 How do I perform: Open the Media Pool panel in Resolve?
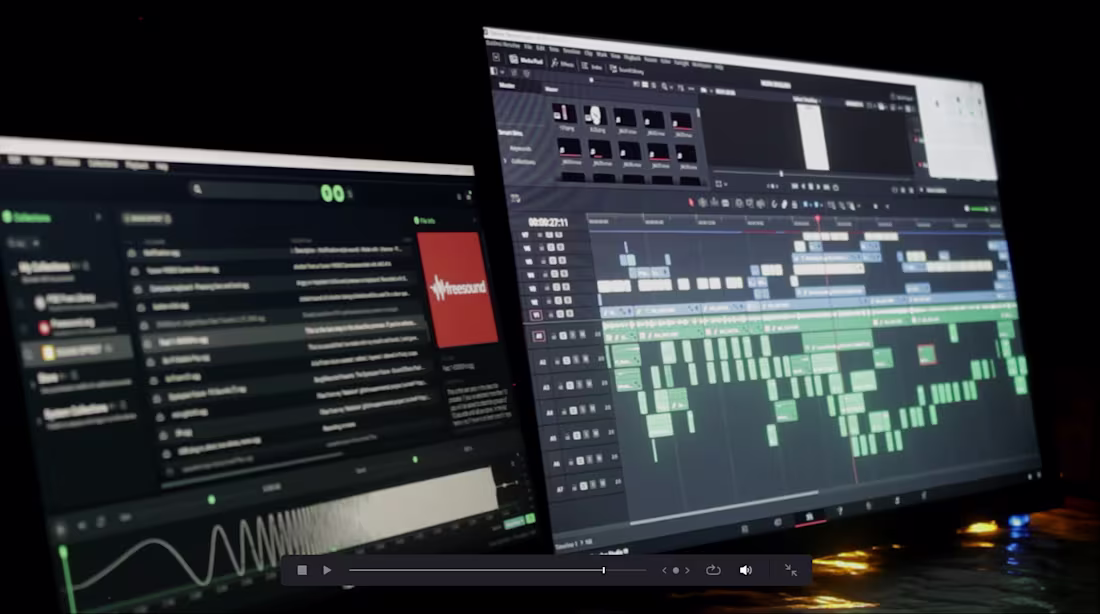coord(526,60)
